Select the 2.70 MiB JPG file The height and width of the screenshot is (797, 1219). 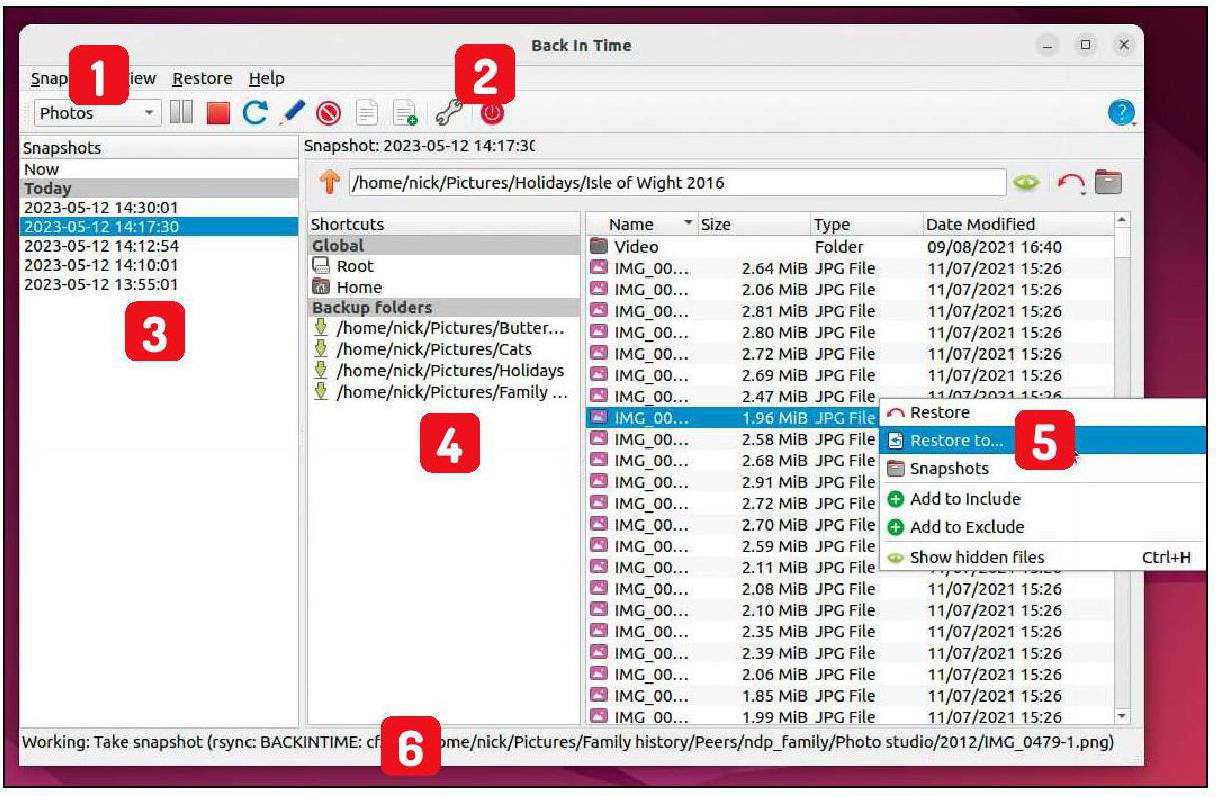tap(732, 525)
